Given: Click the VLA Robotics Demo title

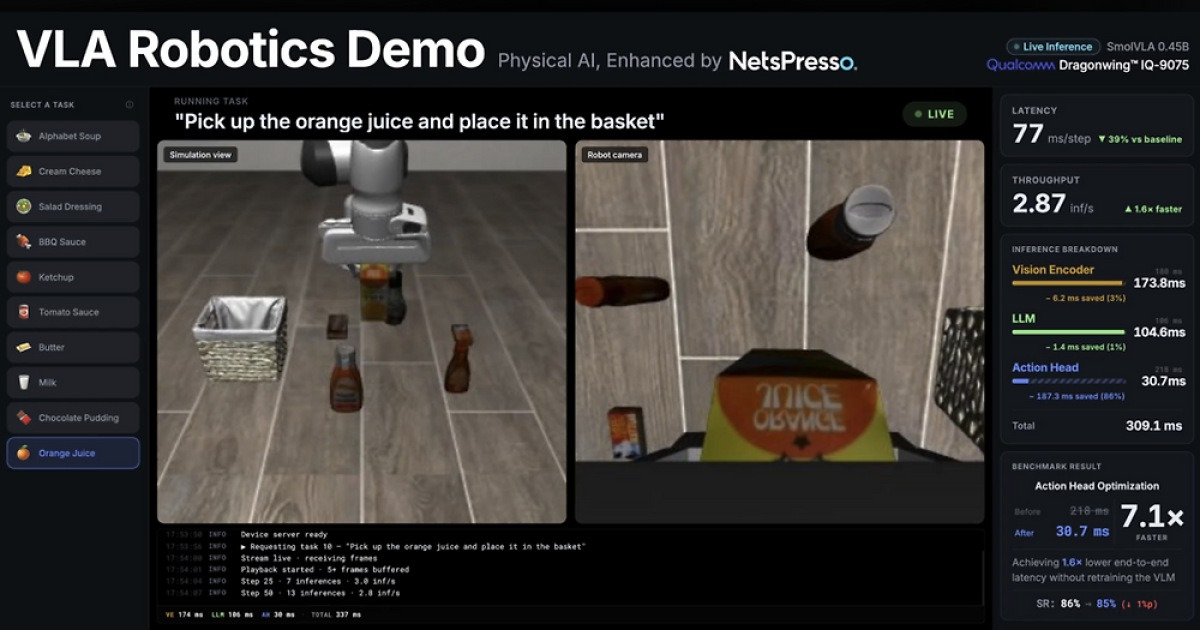Looking at the screenshot, I should click(250, 50).
